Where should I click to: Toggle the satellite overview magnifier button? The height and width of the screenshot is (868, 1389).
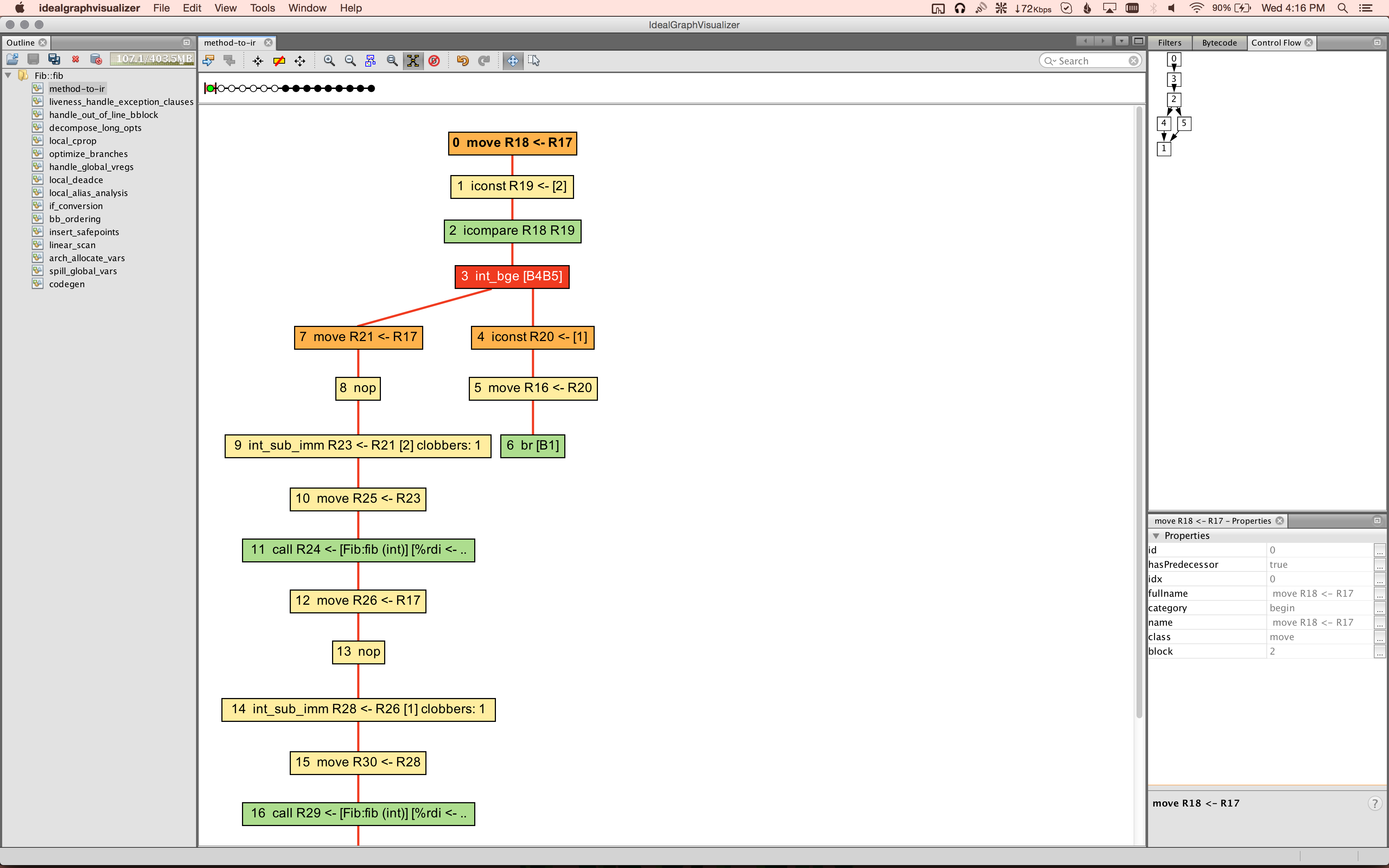pyautogui.click(x=392, y=61)
